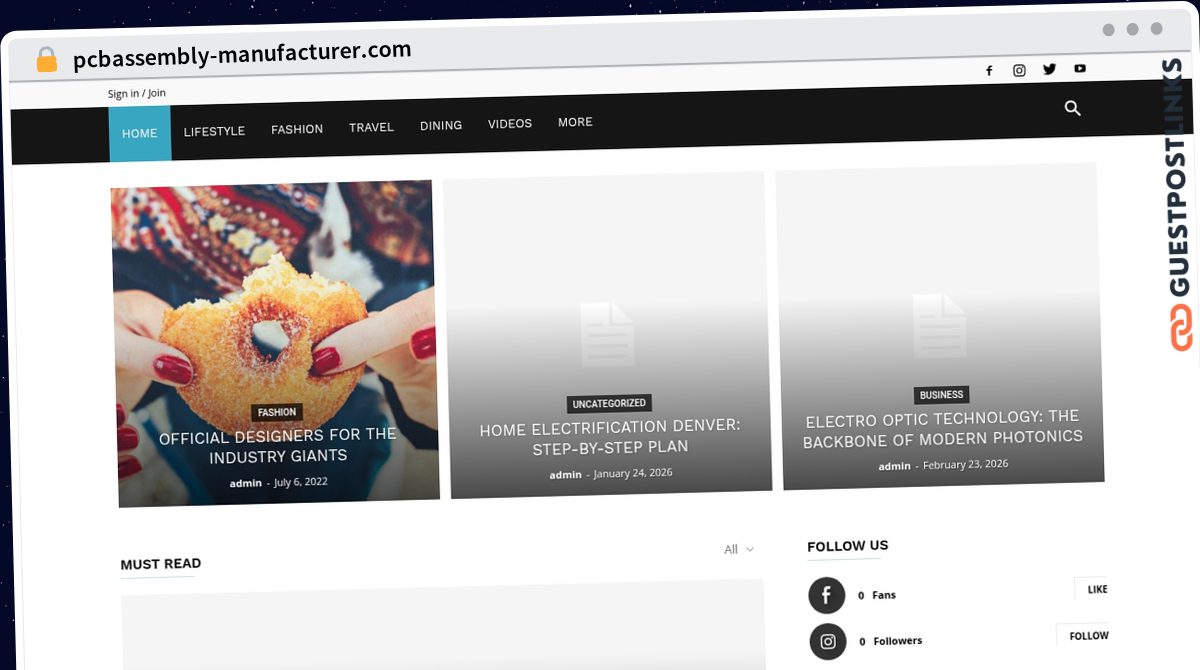The height and width of the screenshot is (670, 1200).
Task: Expand the All filter dropdown
Action: point(739,549)
